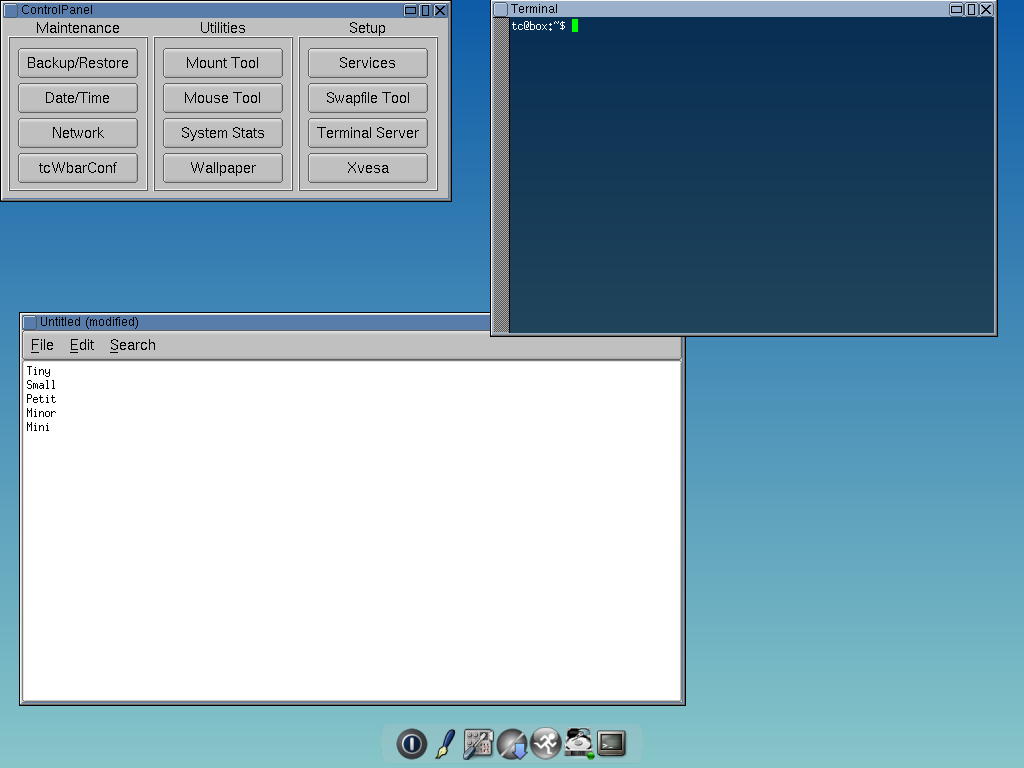
Task: Open the Search menu in editor
Action: pyautogui.click(x=133, y=345)
